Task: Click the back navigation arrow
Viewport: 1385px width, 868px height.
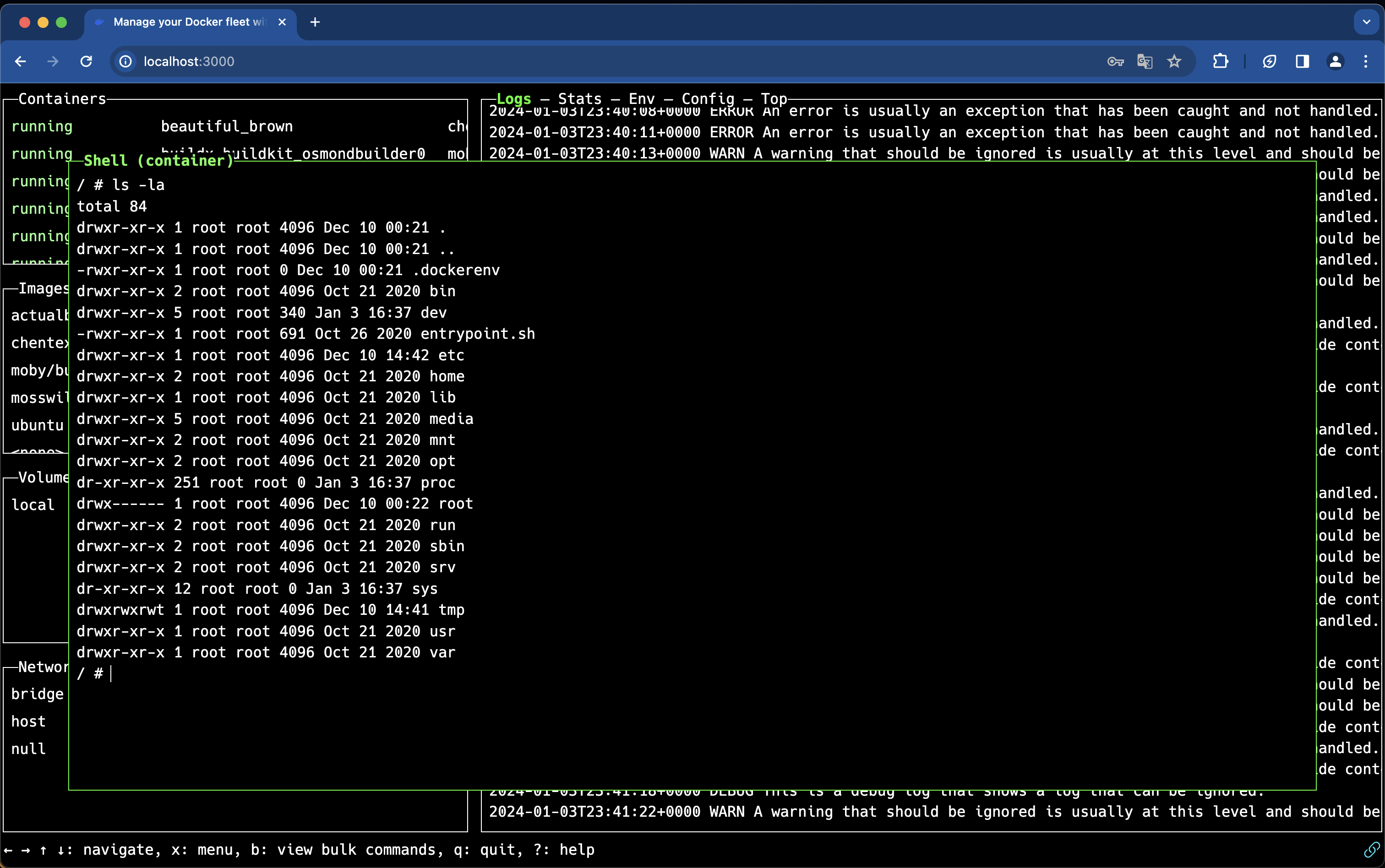Action: pyautogui.click(x=21, y=61)
